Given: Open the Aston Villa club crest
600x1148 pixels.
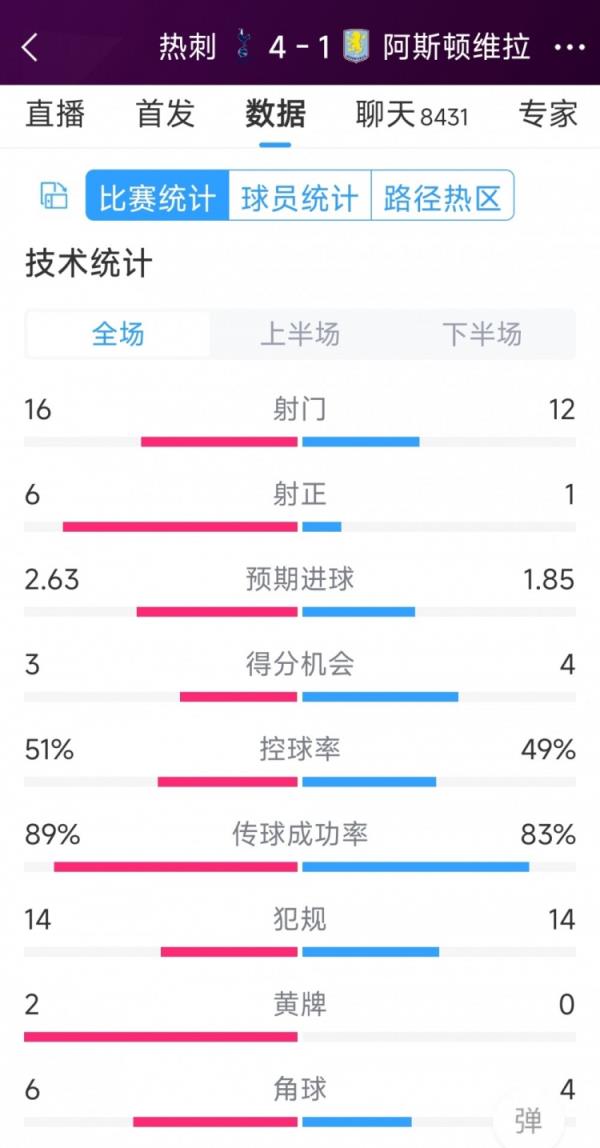Looking at the screenshot, I should pyautogui.click(x=355, y=47).
